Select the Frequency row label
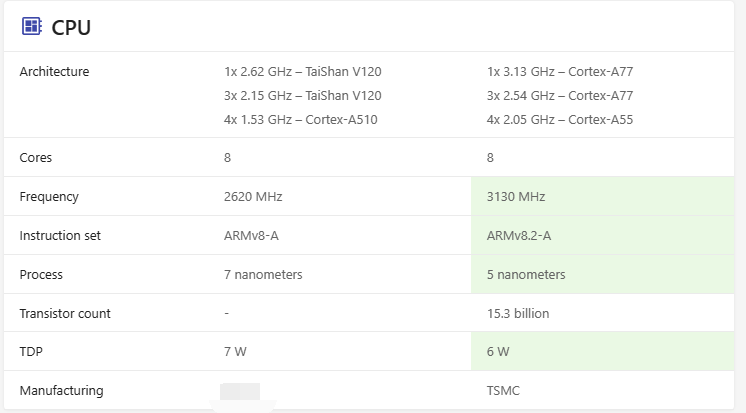746x413 pixels. tap(49, 197)
